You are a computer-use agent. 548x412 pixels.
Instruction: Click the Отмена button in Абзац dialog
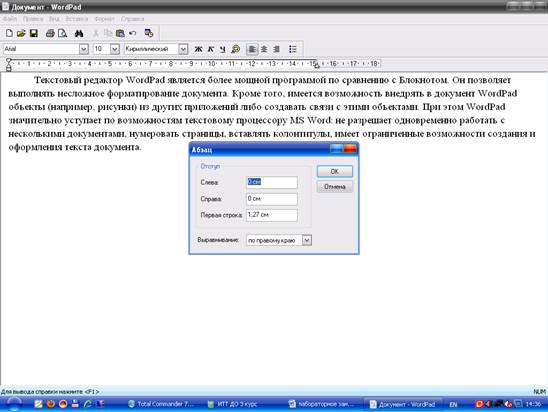(334, 187)
